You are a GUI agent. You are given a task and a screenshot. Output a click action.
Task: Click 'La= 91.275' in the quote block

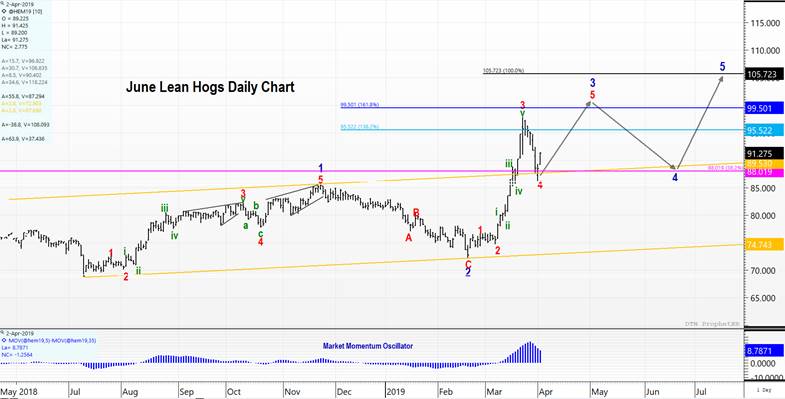tap(15, 39)
